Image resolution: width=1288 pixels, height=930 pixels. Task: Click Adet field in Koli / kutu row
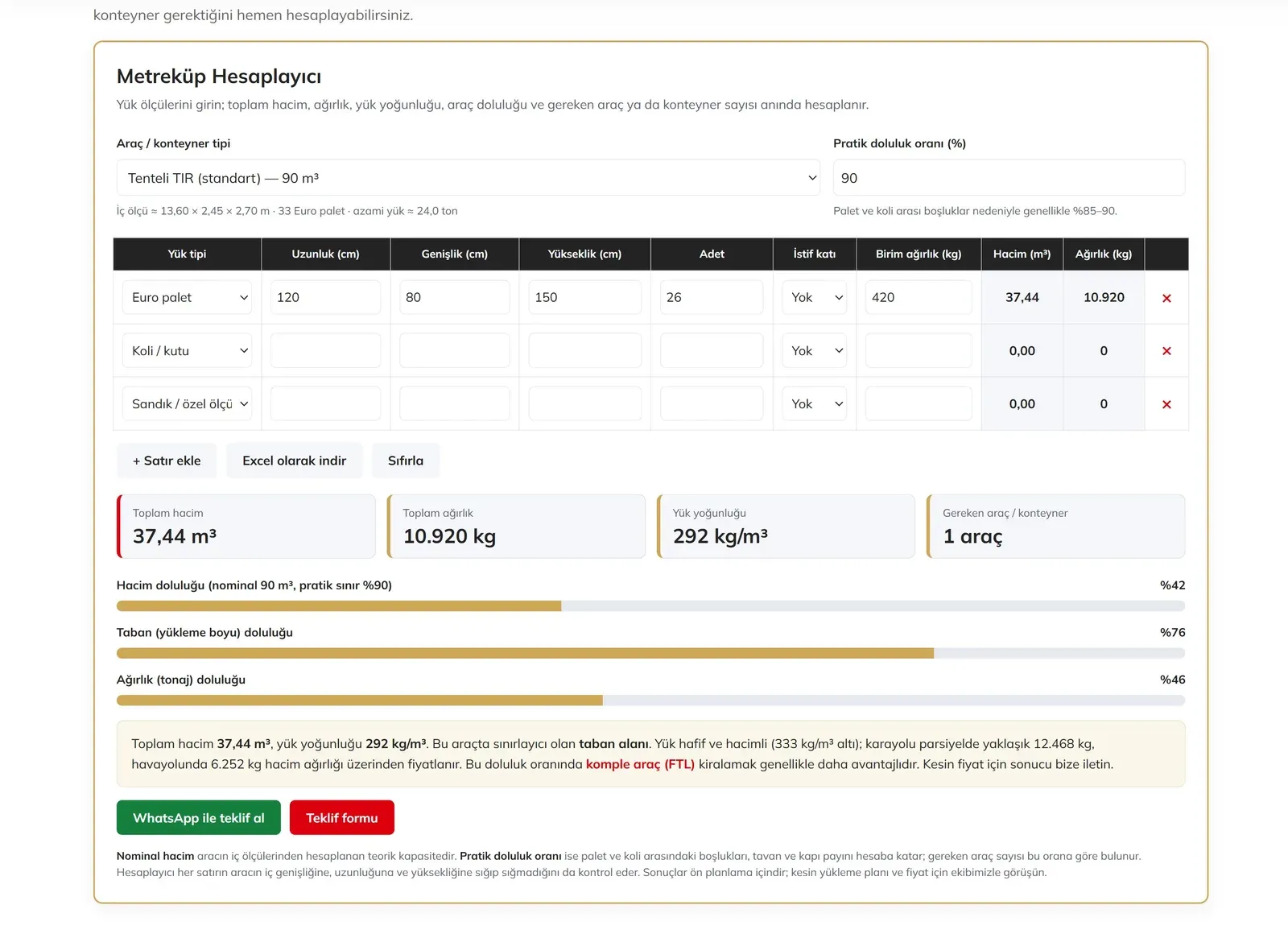tap(712, 350)
